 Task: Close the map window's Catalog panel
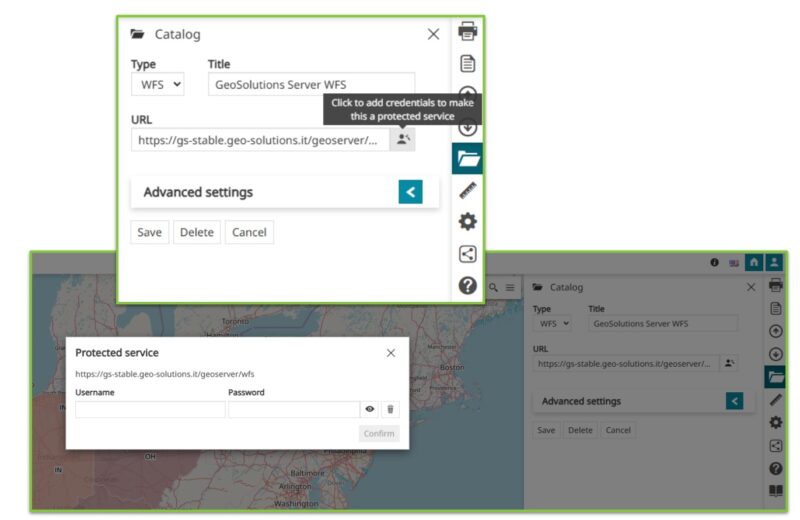751,287
